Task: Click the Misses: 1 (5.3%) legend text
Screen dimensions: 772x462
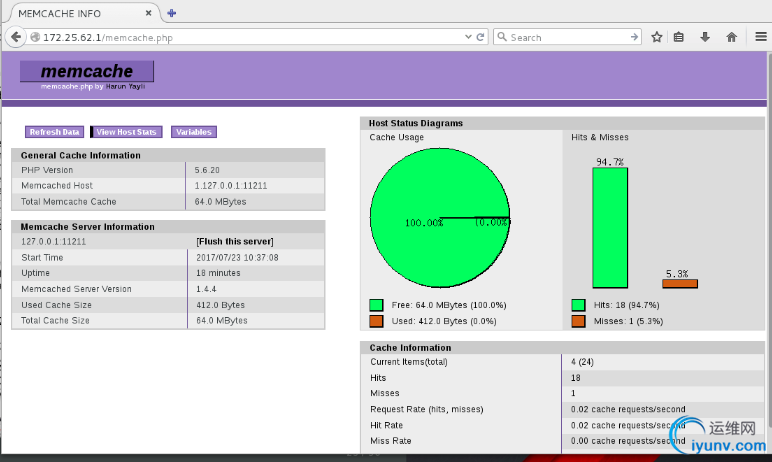Action: tap(628, 321)
